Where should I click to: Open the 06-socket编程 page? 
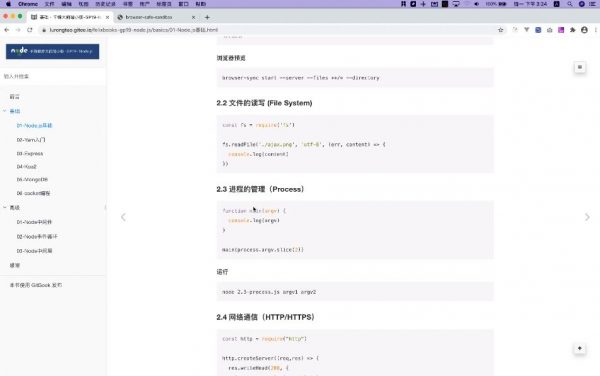tap(33, 193)
